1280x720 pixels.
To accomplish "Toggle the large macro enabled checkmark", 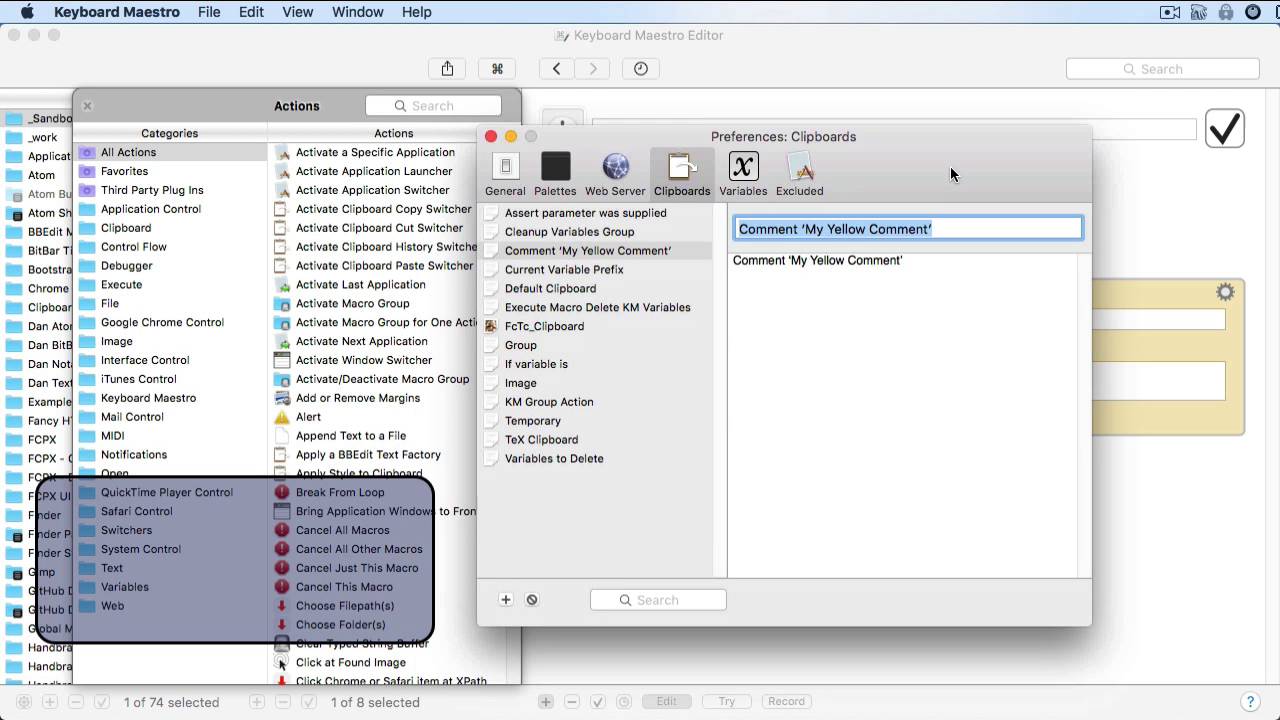I will point(1225,128).
